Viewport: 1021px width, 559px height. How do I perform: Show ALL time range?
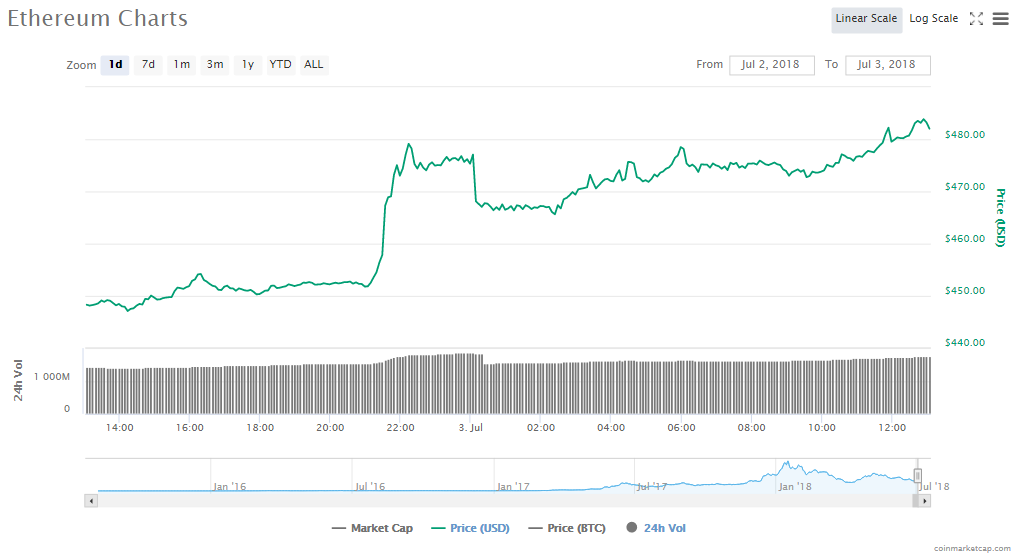tap(314, 65)
